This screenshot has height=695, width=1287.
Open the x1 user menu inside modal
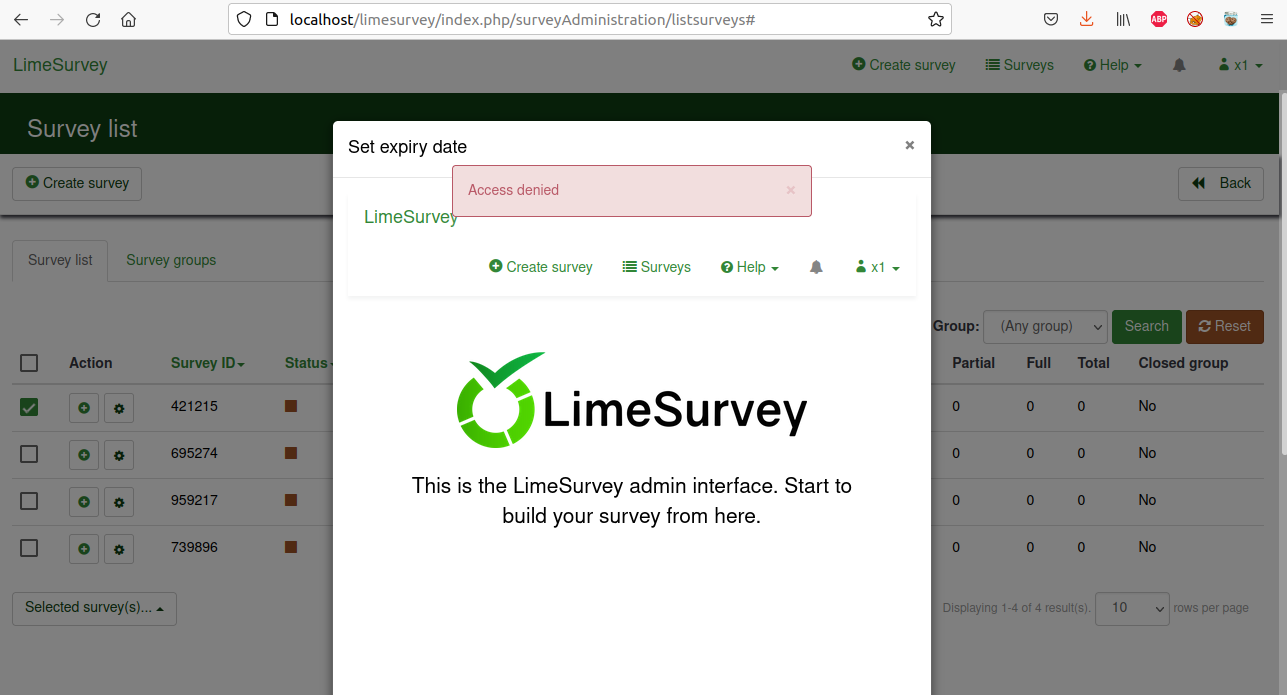tap(878, 267)
